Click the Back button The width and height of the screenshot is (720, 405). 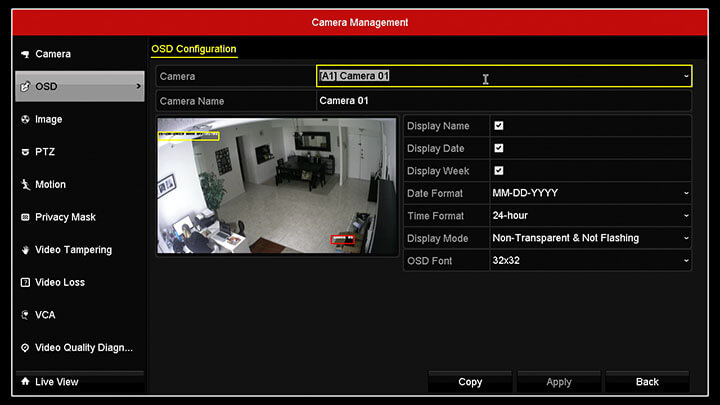[x=647, y=382]
